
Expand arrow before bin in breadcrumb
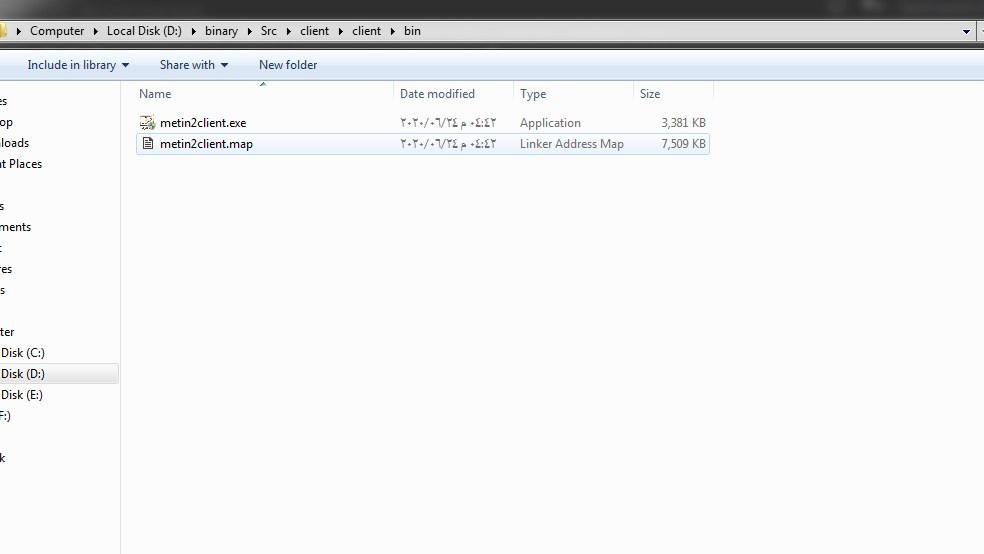click(x=393, y=31)
